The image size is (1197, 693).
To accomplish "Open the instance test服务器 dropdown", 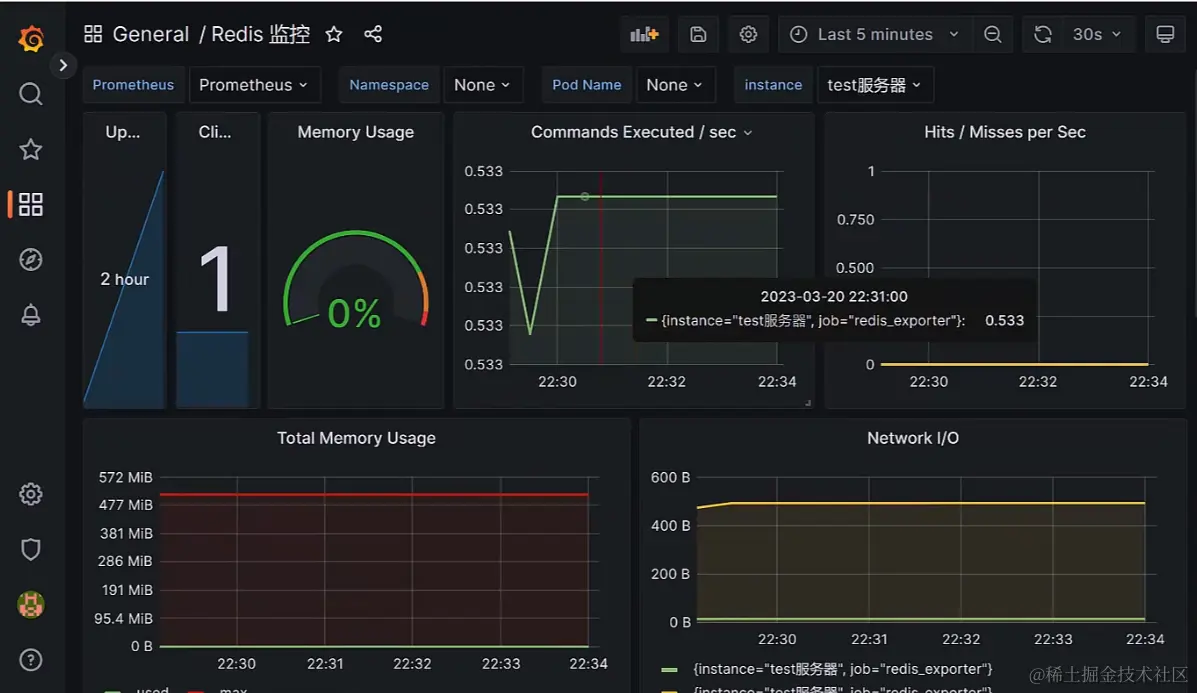I will (x=874, y=85).
